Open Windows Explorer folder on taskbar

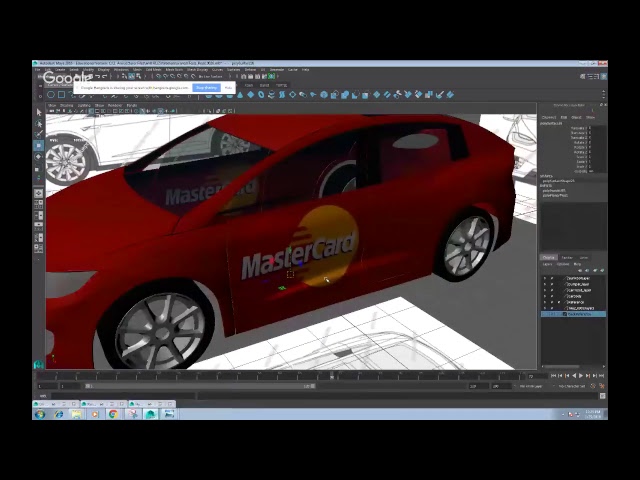[76, 414]
